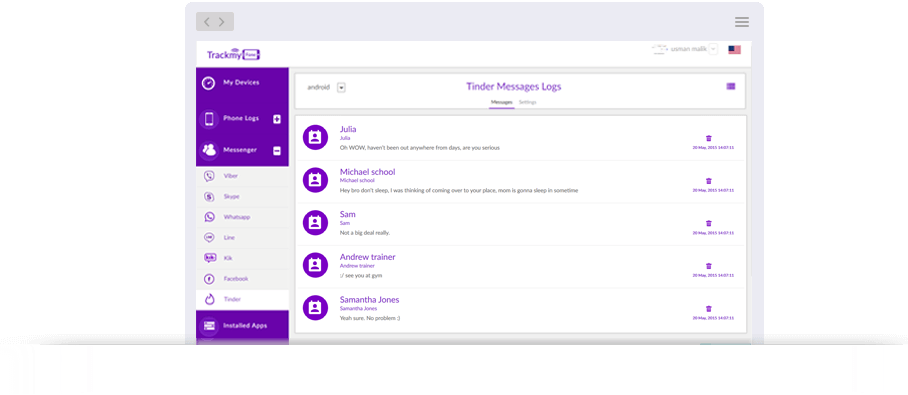Screen dimensions: 908x395
Task: Delete the Andrew trainer message
Action: (x=709, y=266)
